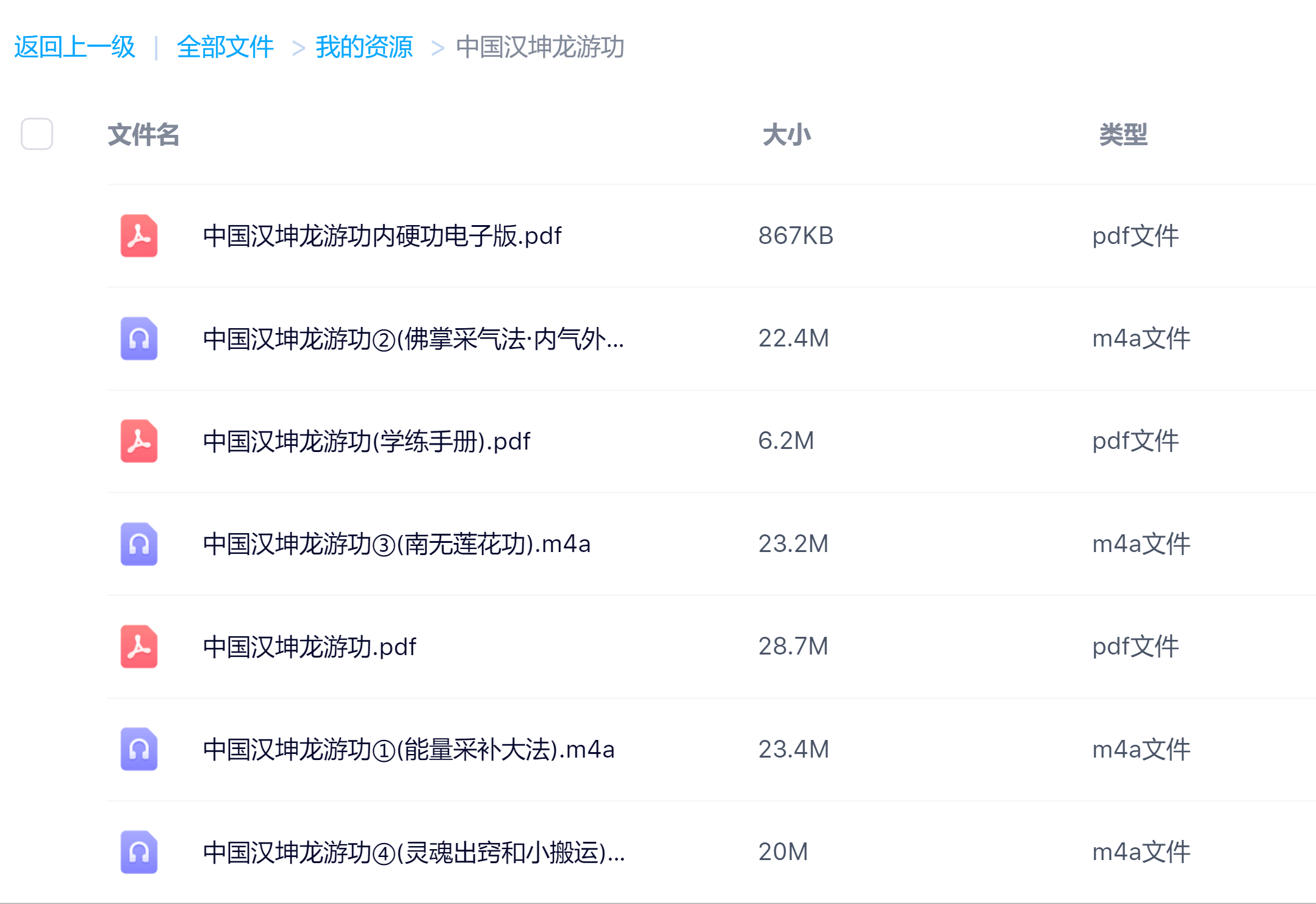This screenshot has width=1316, height=904.
Task: Click the audio icon for 南无莲花功 file
Action: click(x=138, y=545)
